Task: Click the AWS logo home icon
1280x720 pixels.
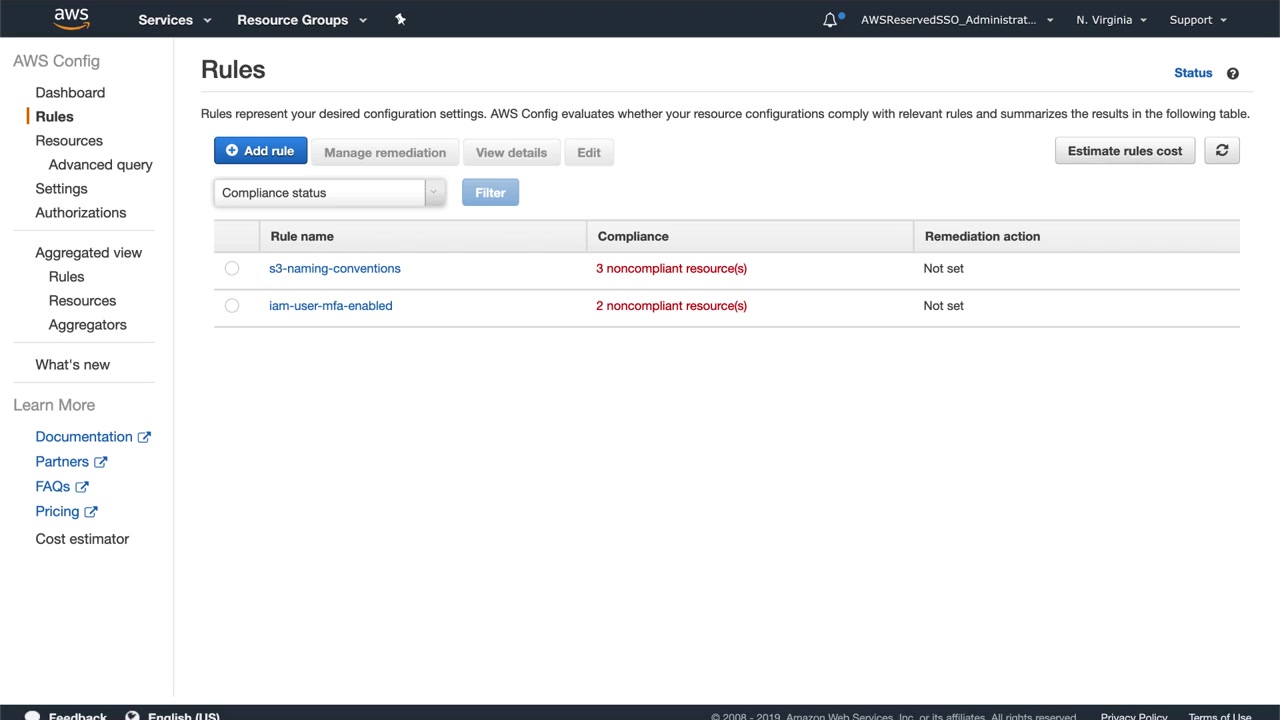Action: (x=71, y=19)
